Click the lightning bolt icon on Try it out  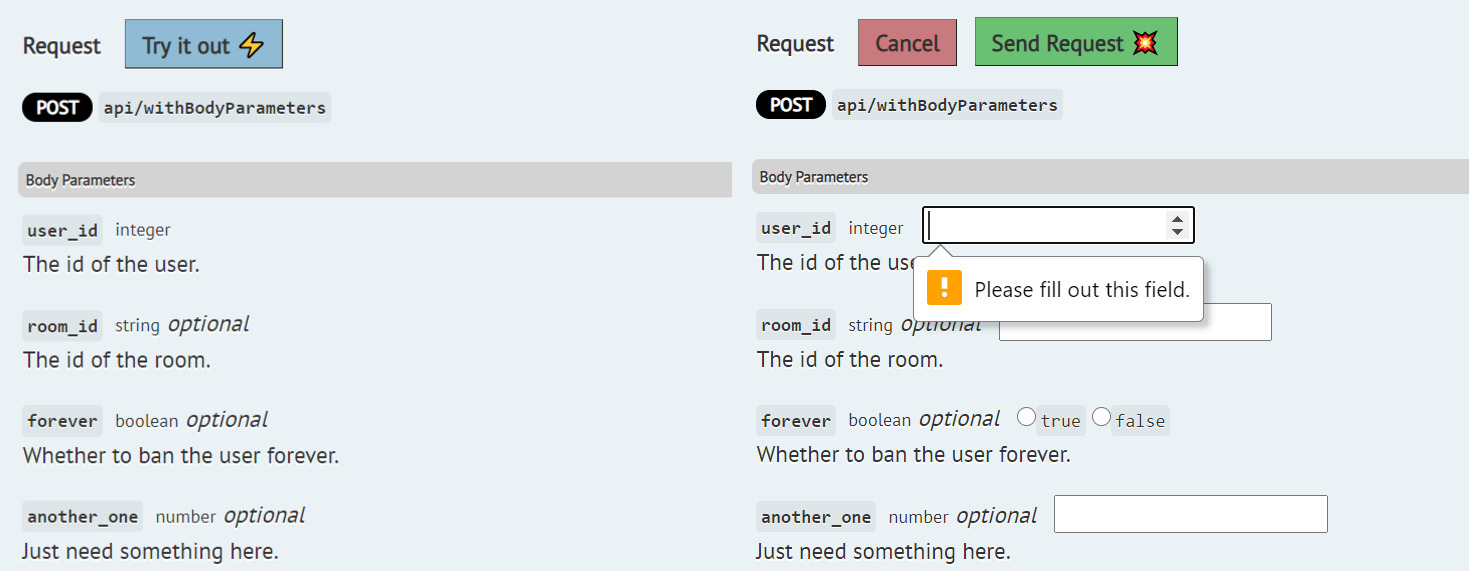pos(251,45)
